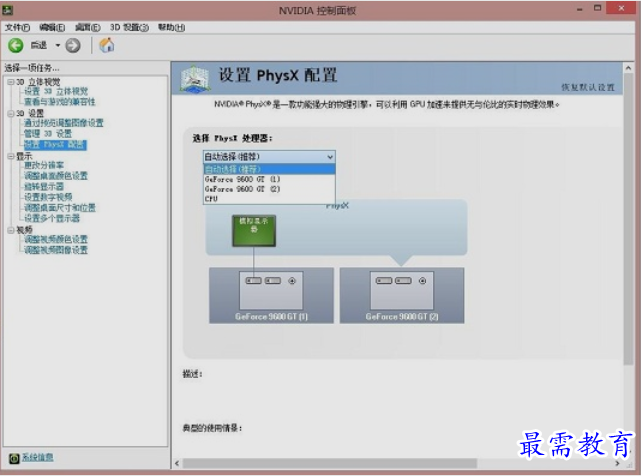Image resolution: width=641 pixels, height=476 pixels.
Task: Click the horizontal scrollbar thumb
Action: (329, 463)
